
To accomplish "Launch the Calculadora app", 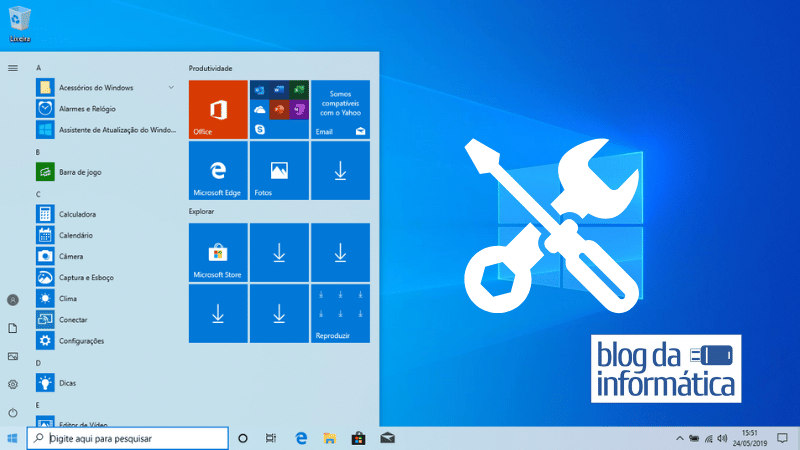I will point(106,214).
